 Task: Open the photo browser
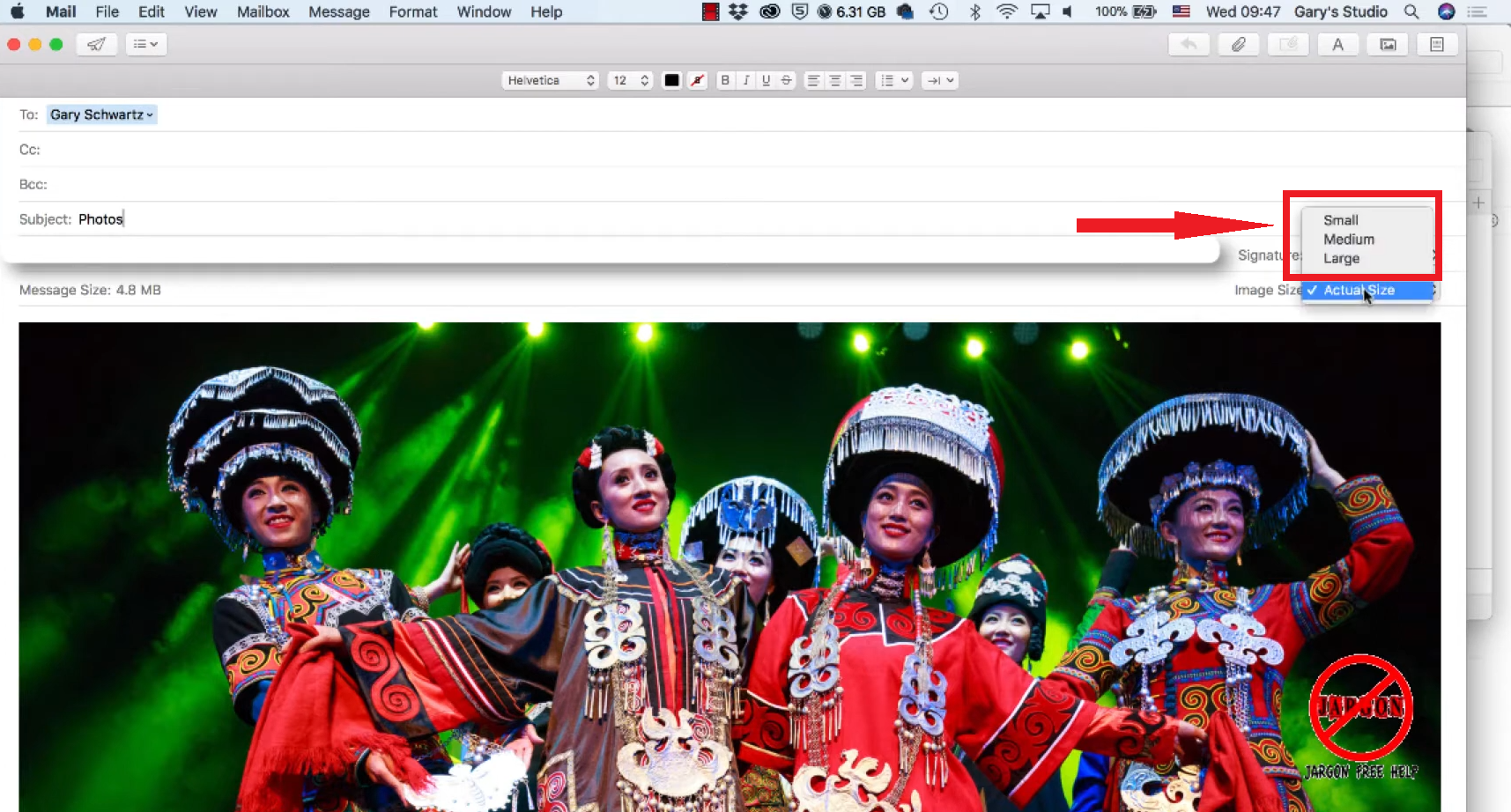[1388, 44]
